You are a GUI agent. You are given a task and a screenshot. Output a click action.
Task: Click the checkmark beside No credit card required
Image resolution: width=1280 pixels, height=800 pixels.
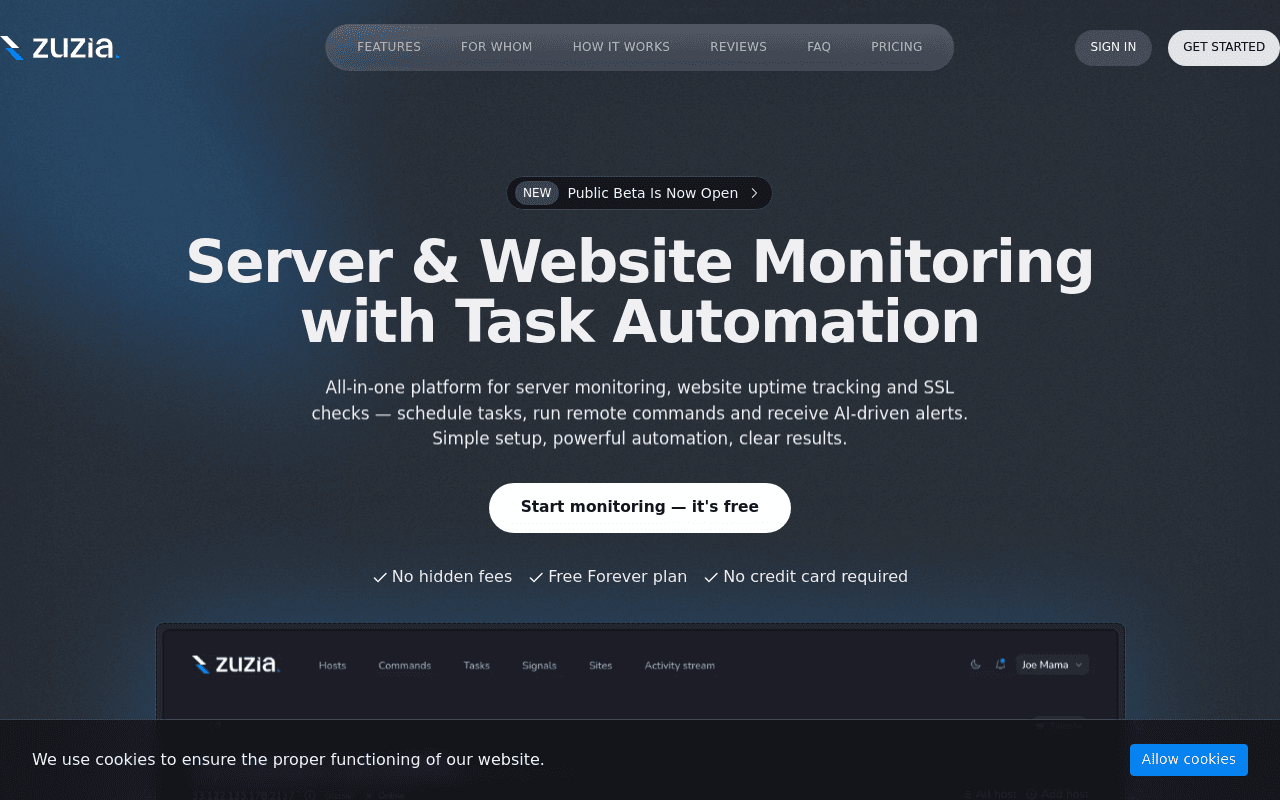click(x=711, y=578)
